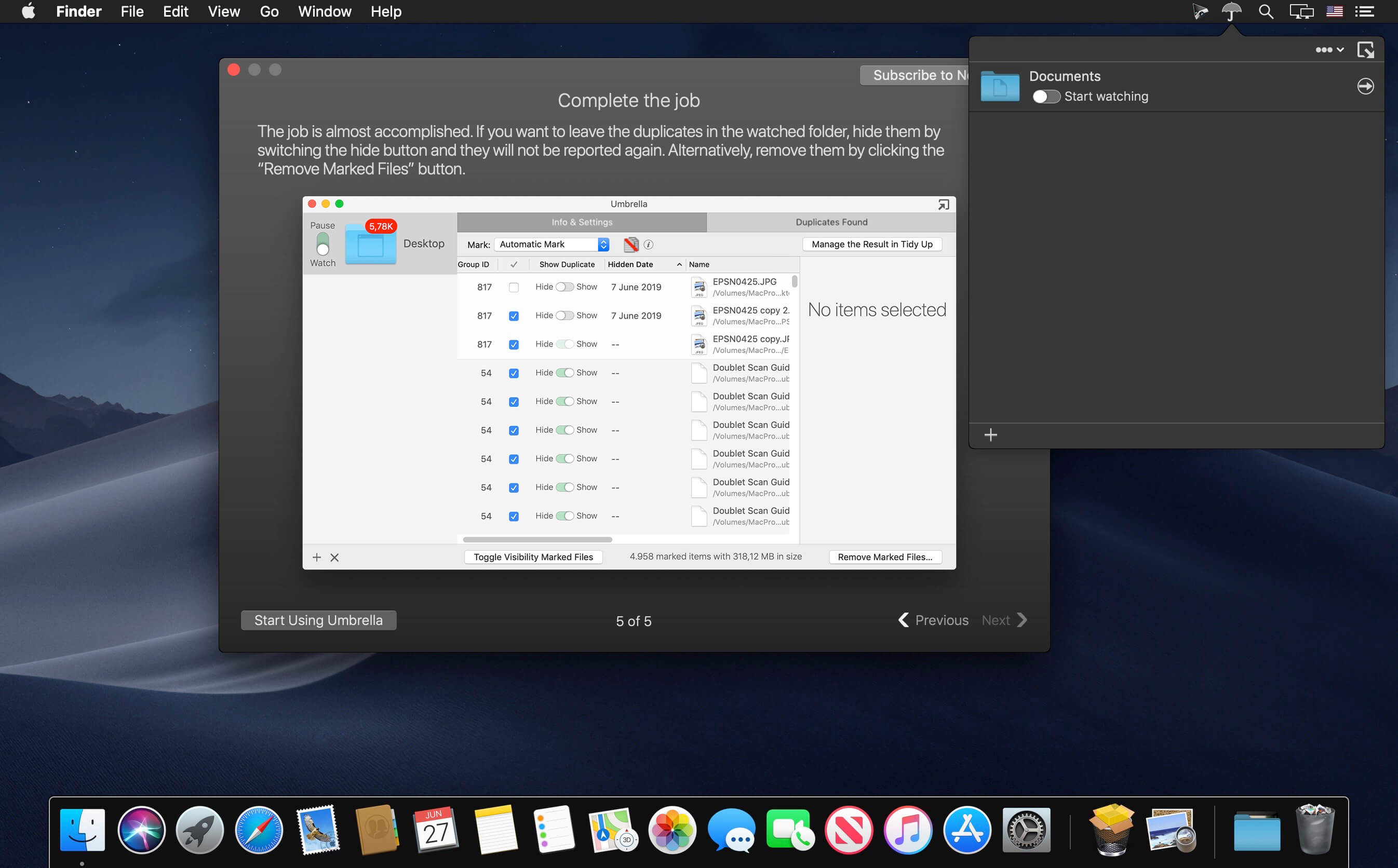Expand the three-dots options dropdown
The image size is (1398, 868).
pos(1328,50)
